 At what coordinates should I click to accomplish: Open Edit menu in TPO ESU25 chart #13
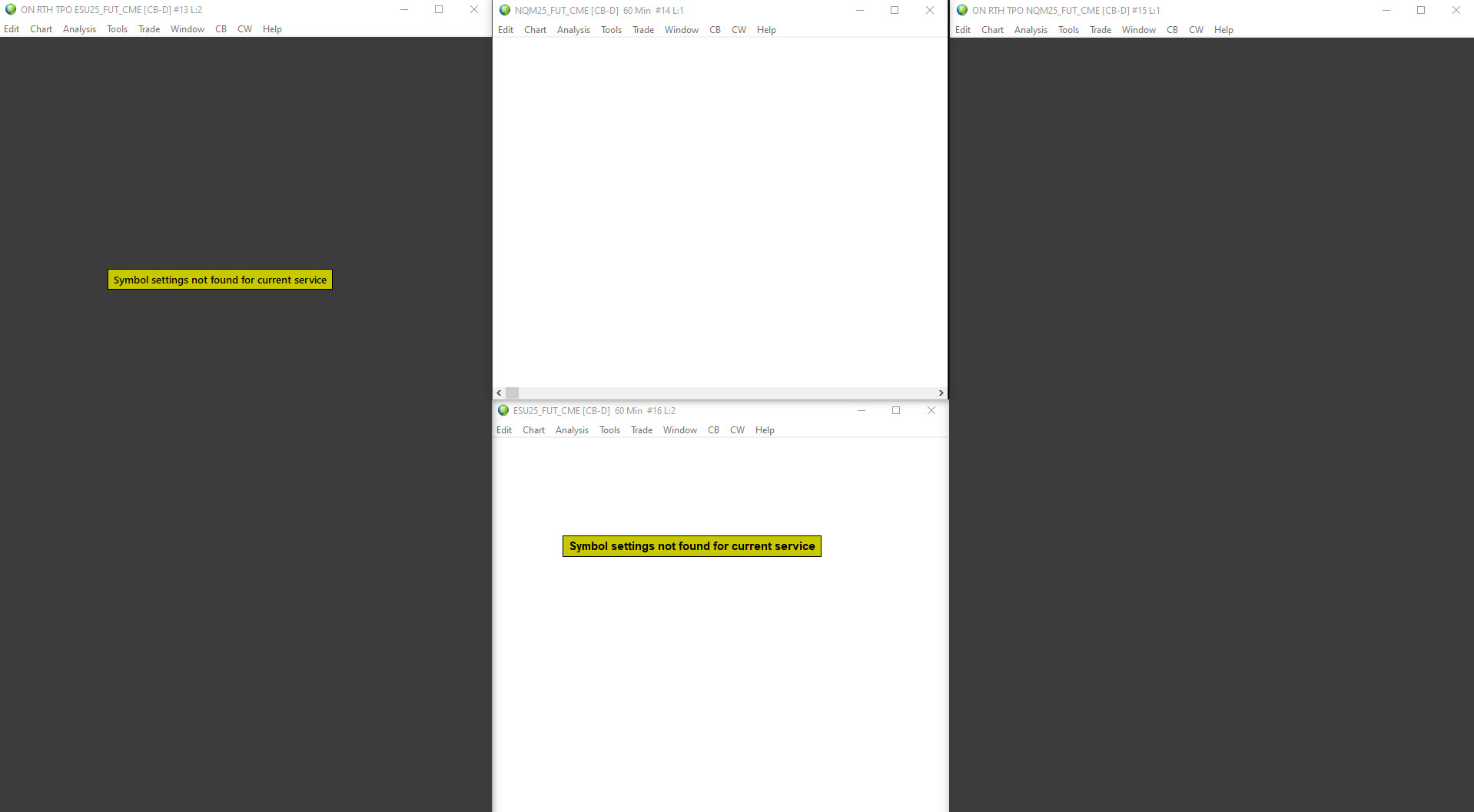[x=12, y=29]
